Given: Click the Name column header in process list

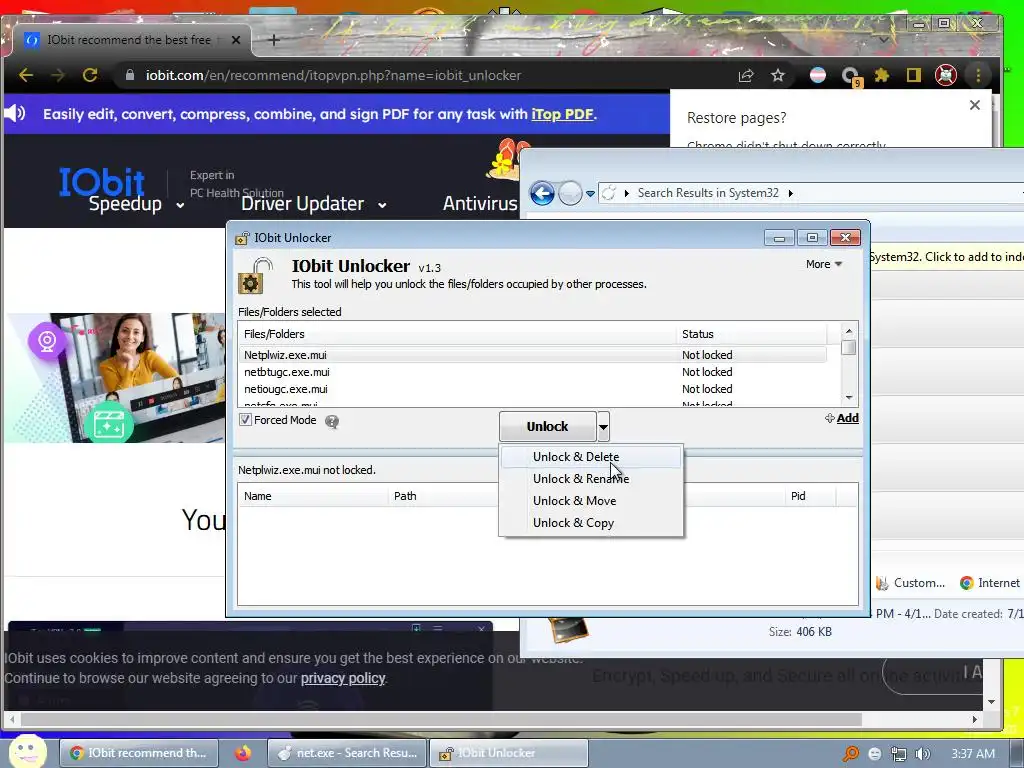Looking at the screenshot, I should pos(313,496).
